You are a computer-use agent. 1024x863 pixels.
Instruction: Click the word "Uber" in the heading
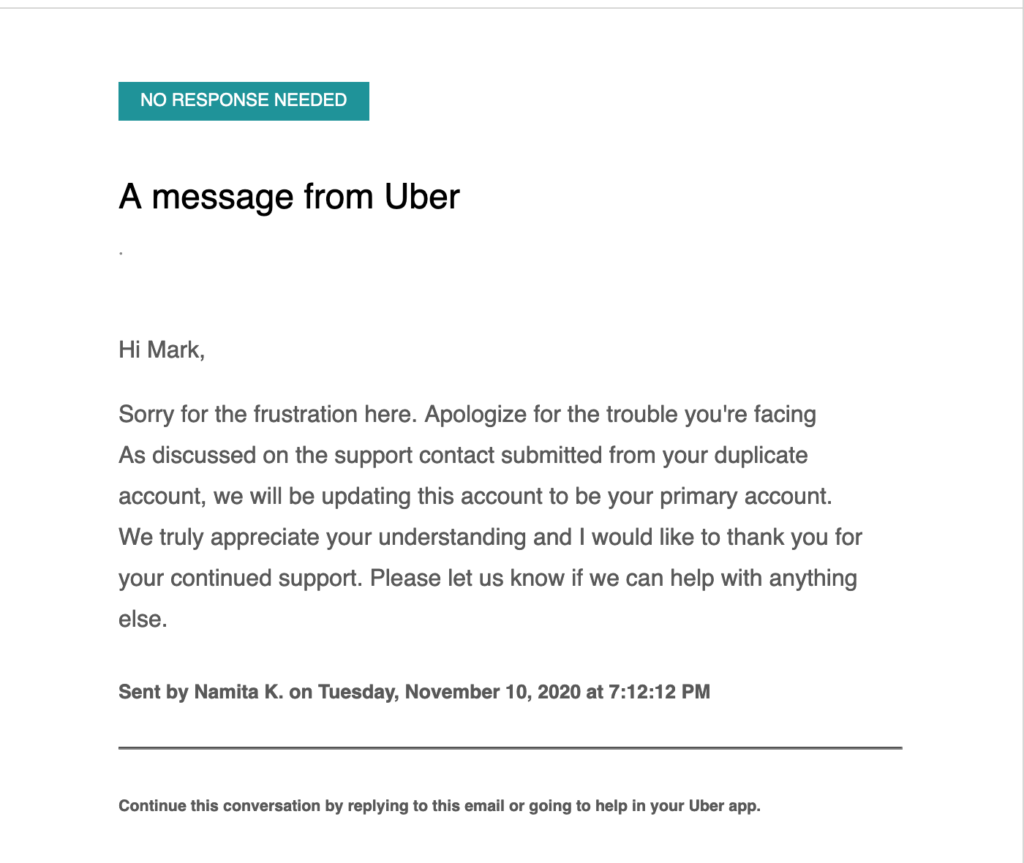422,196
